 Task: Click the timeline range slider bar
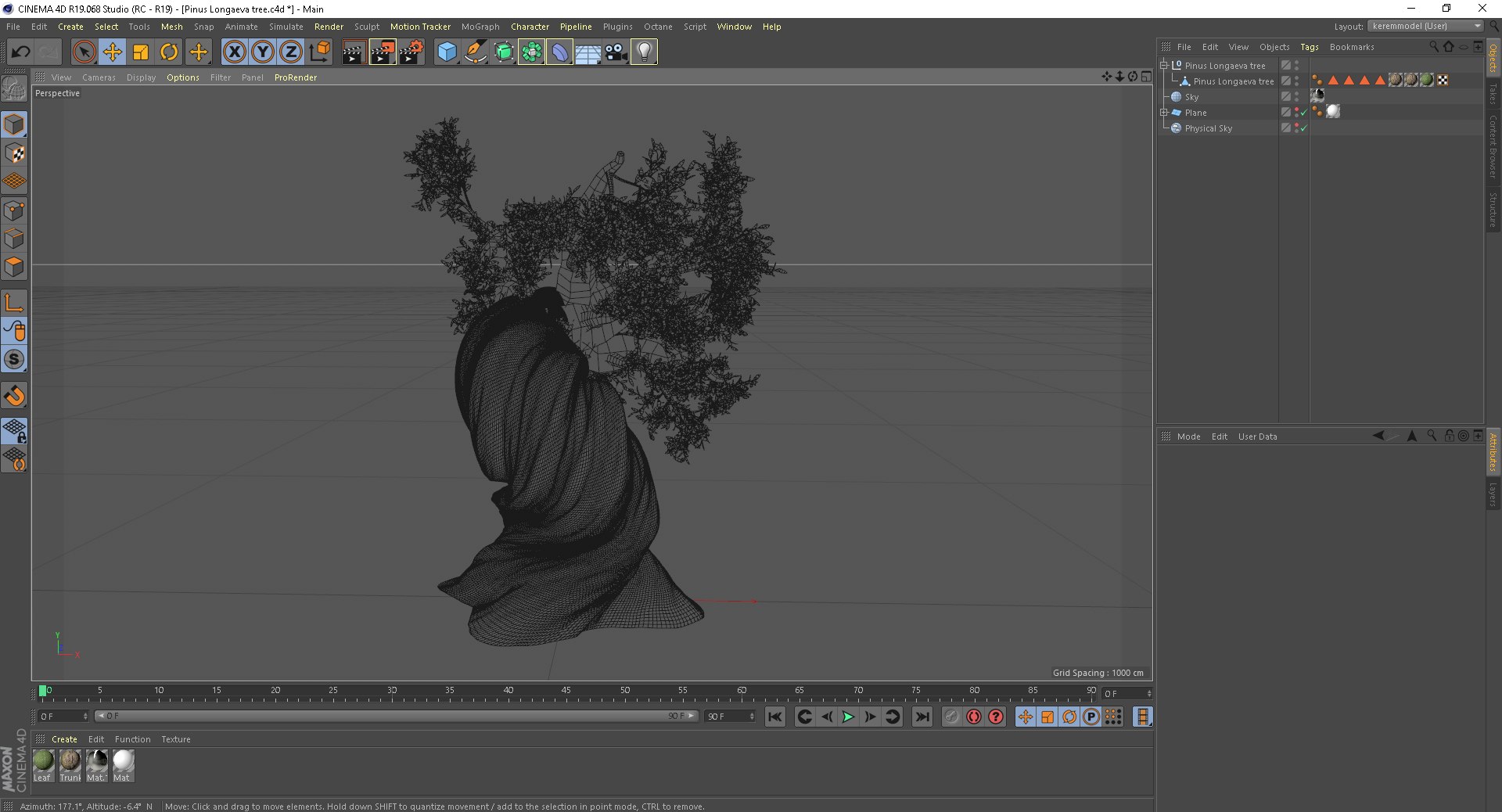396,717
